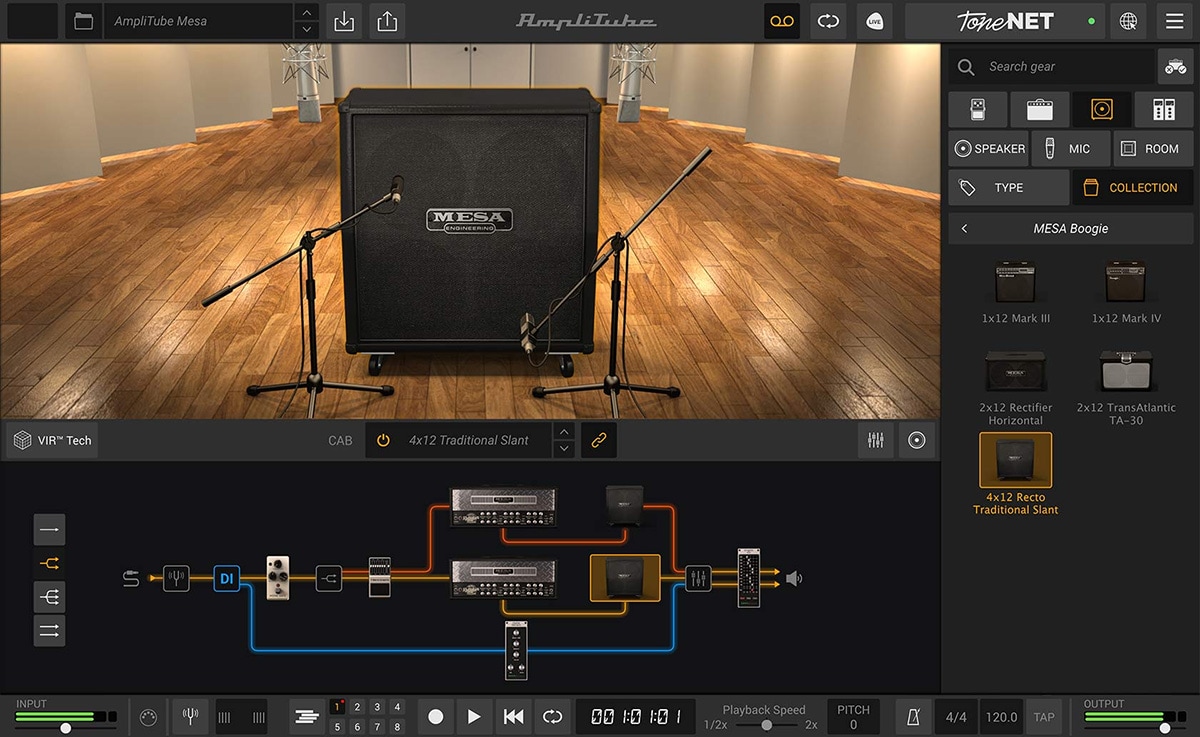
Task: Open the recorder tape icon
Action: (782, 21)
